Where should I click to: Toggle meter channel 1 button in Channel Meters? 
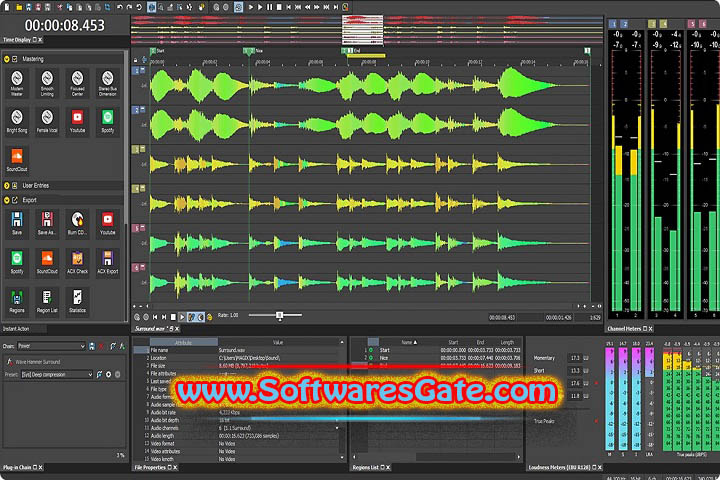click(x=613, y=24)
